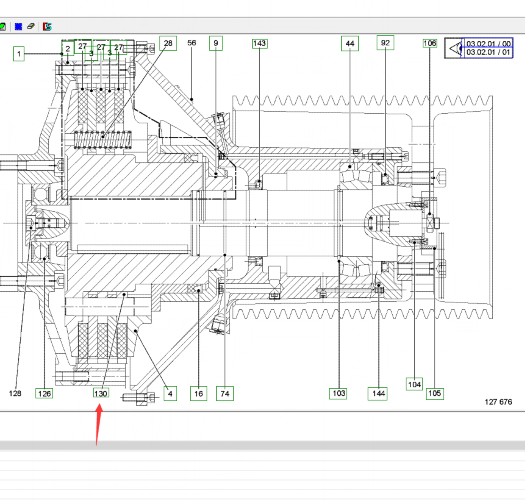Select part callout 44
This screenshot has height=504, width=525.
coord(350,44)
